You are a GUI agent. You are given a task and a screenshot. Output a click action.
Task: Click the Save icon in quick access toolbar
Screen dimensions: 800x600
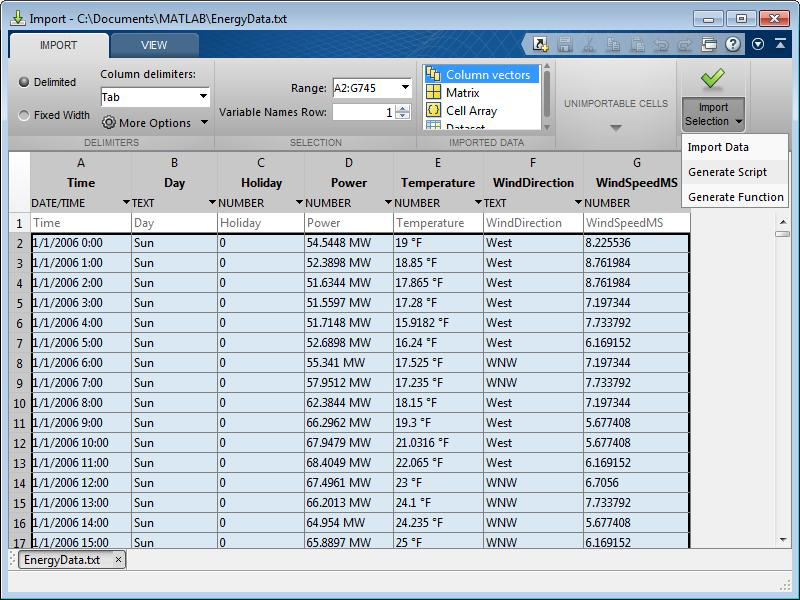(x=565, y=44)
